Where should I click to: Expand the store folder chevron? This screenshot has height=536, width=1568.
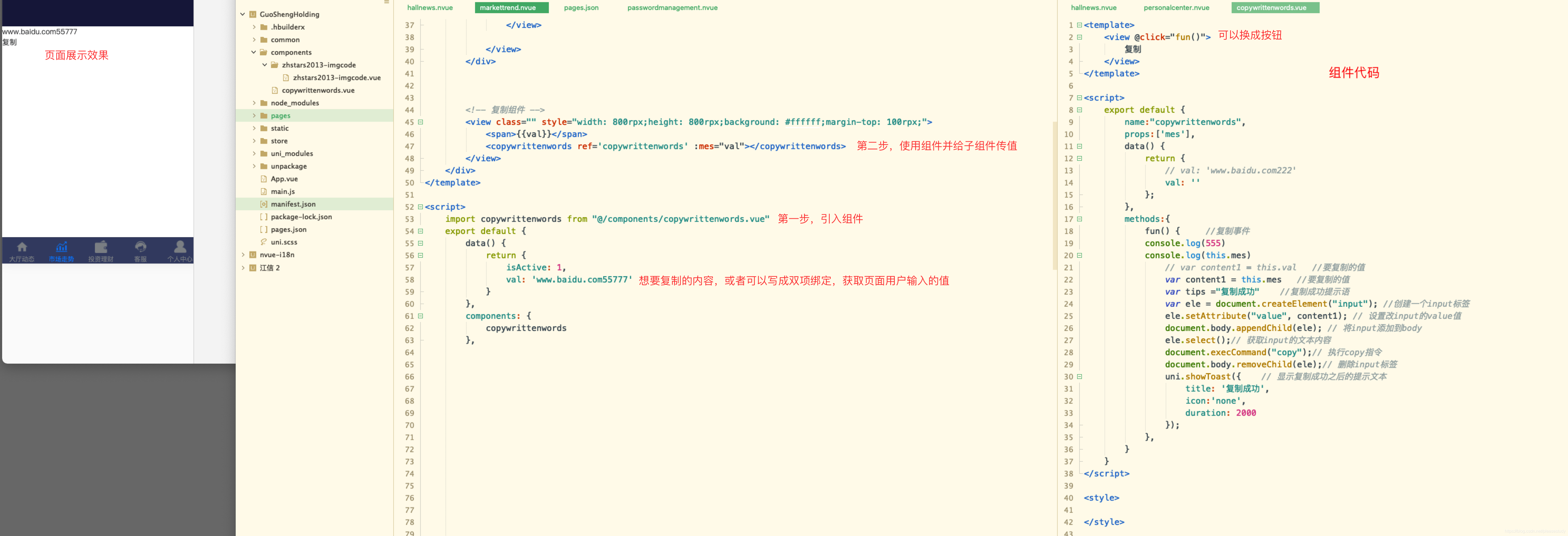point(254,141)
